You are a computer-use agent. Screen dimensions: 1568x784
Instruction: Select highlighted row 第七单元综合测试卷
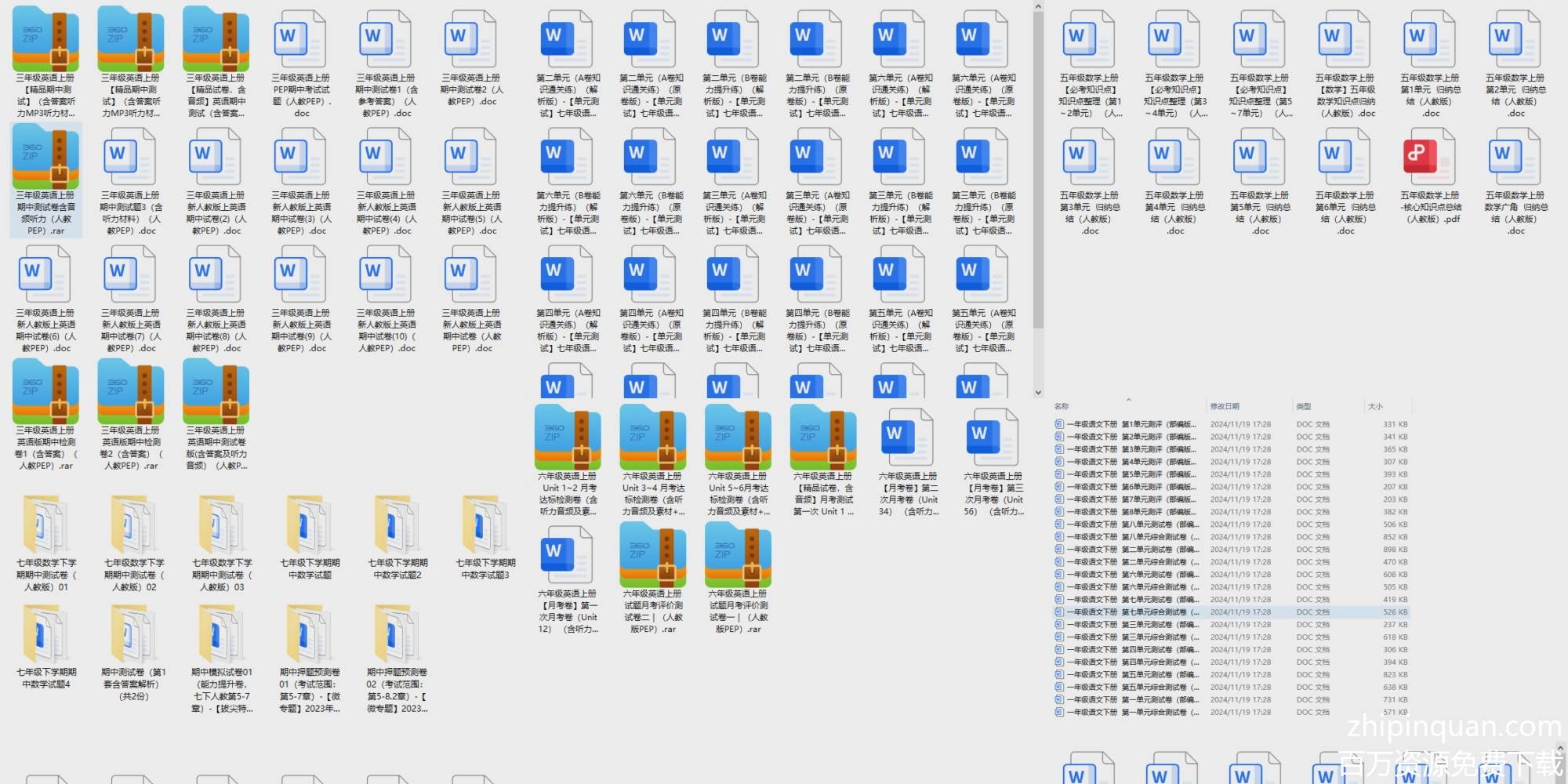tap(1129, 612)
